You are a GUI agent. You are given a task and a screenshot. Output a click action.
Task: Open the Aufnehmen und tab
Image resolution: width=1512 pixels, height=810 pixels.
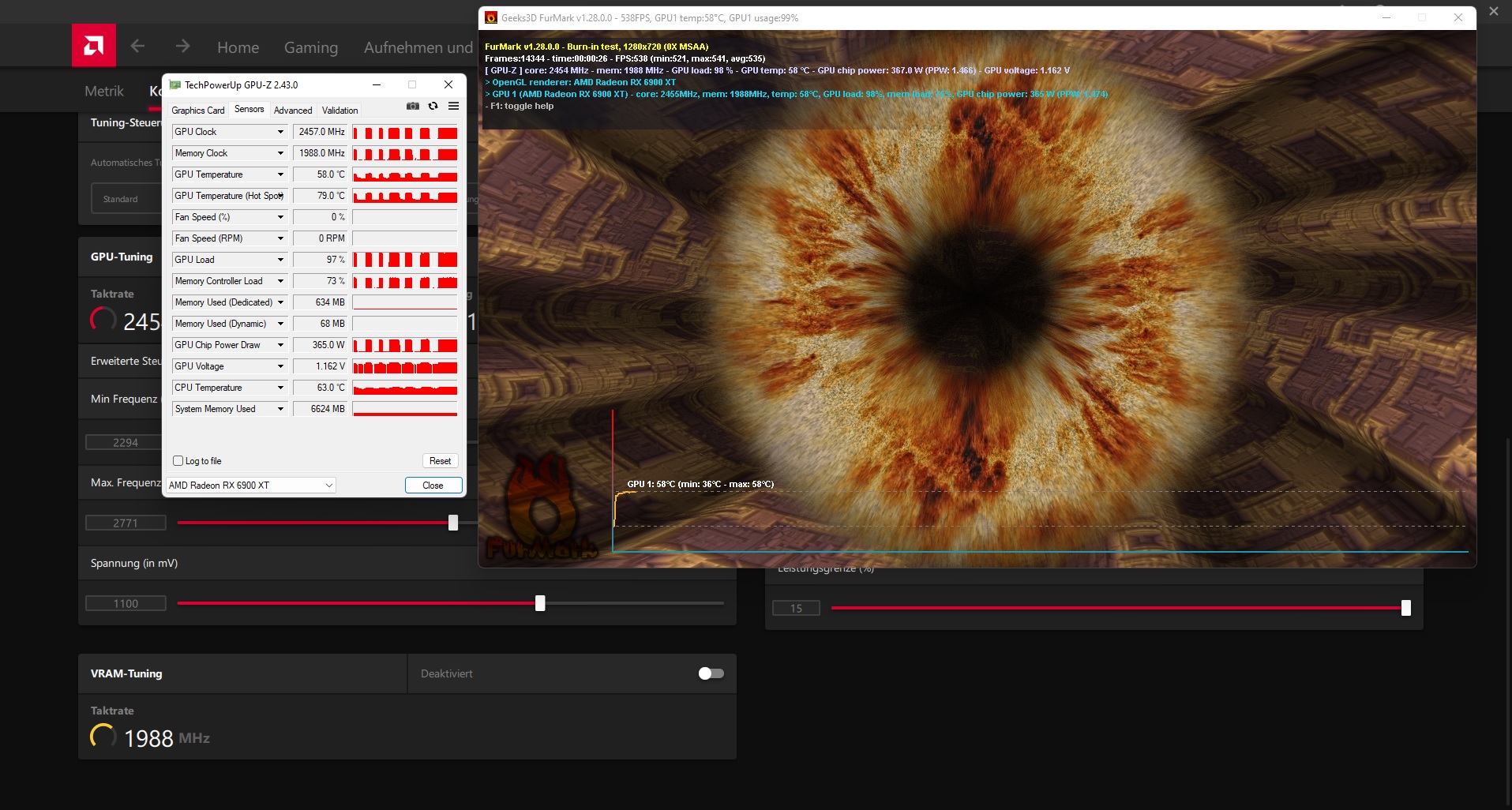(418, 47)
